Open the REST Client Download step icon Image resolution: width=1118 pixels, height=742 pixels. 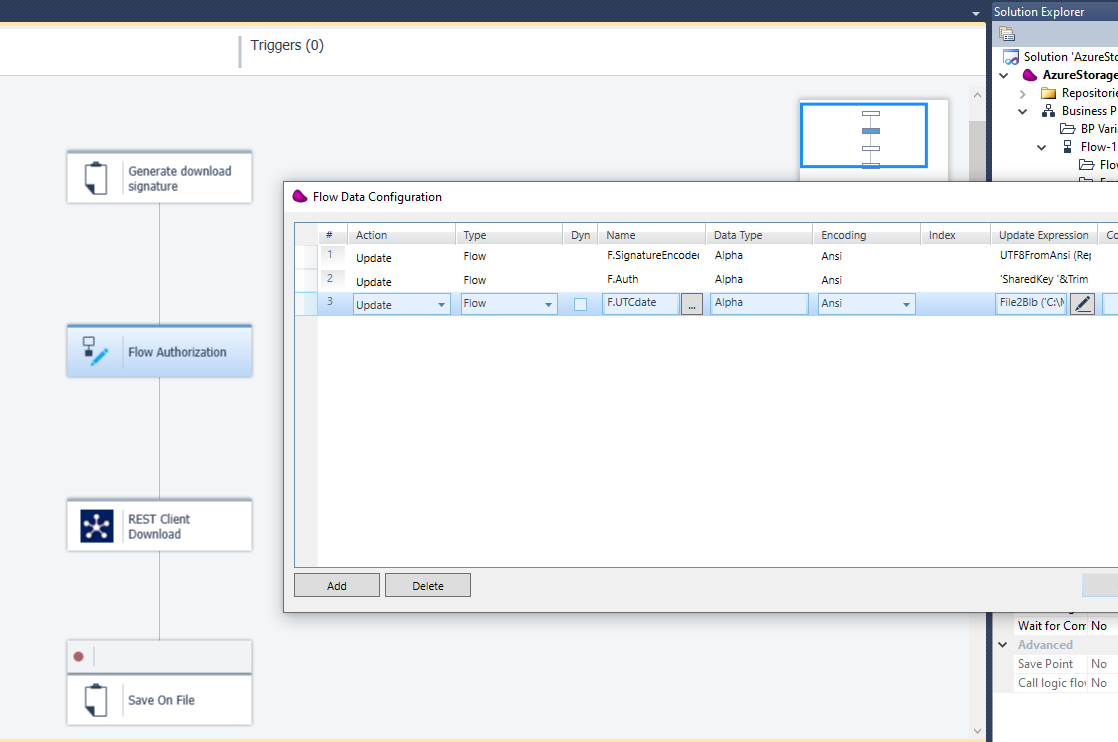point(96,525)
